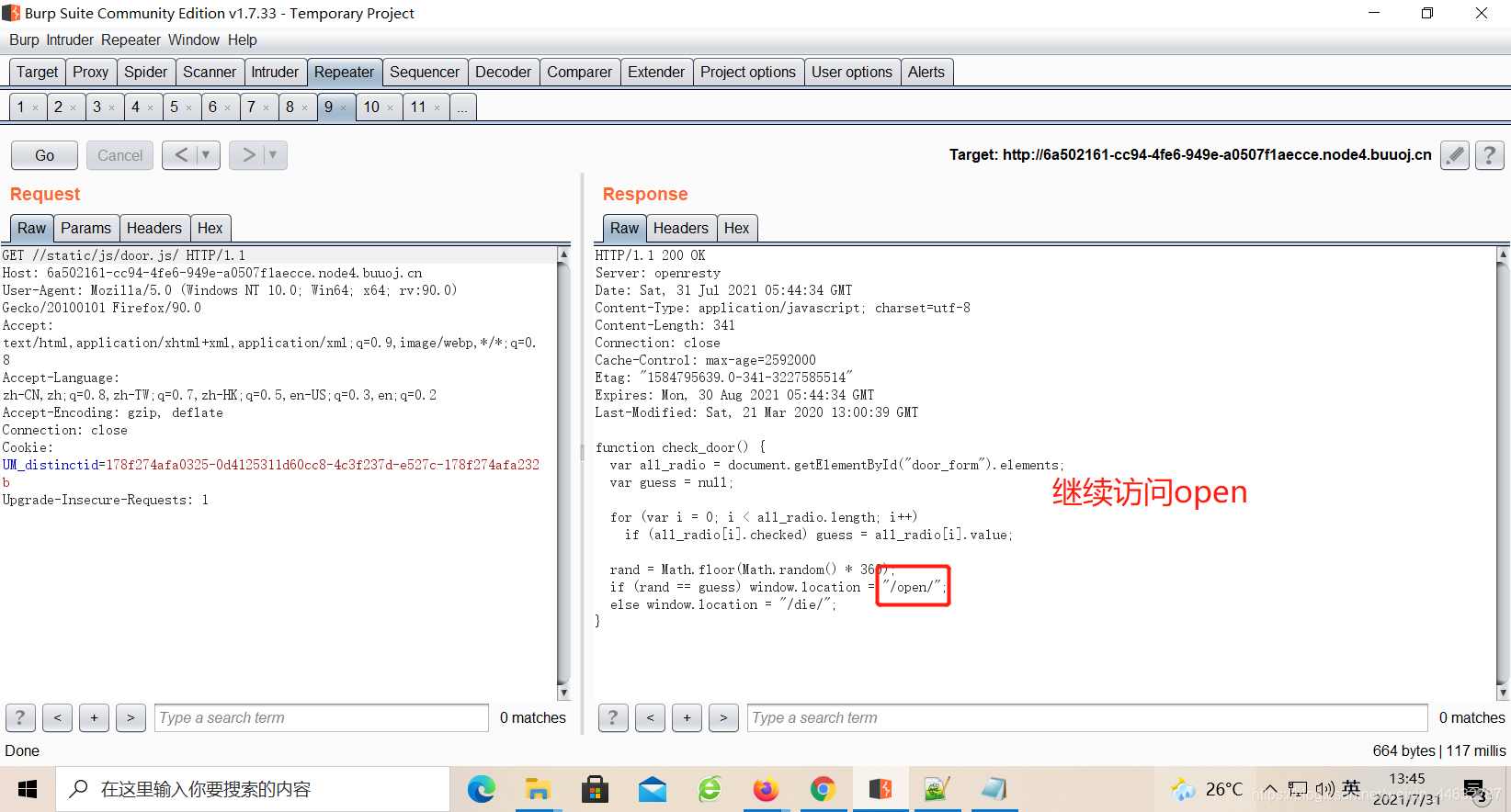The height and width of the screenshot is (812, 1511).
Task: Click the request pane vertical scrollbar
Action: coord(563,473)
